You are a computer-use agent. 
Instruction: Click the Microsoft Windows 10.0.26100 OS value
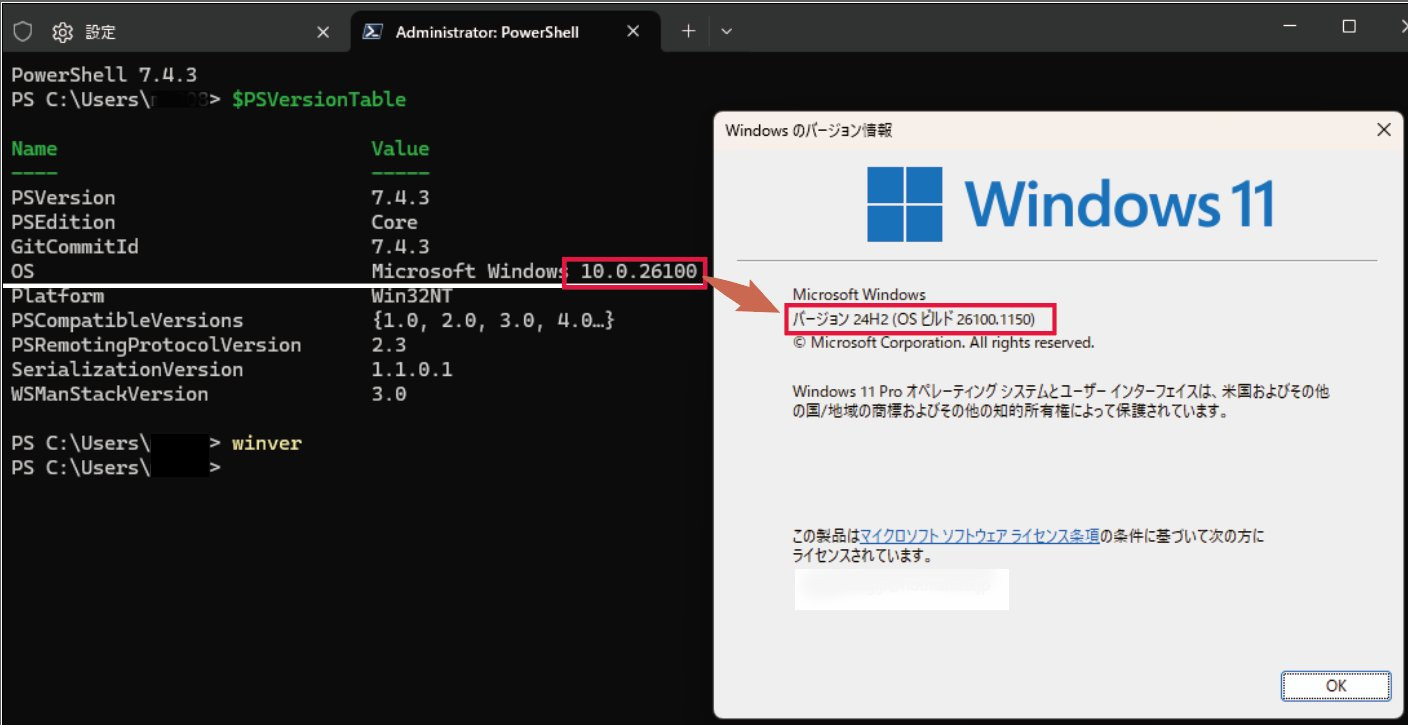(534, 271)
